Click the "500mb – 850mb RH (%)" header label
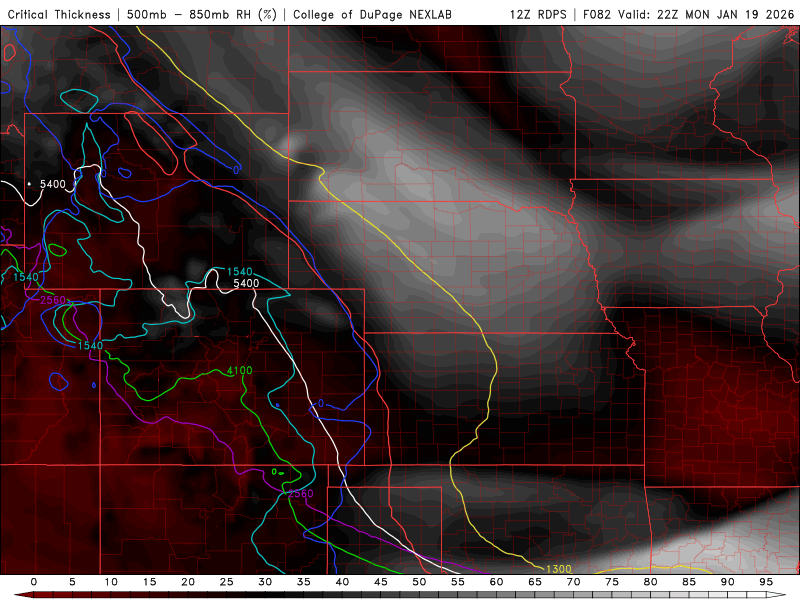The height and width of the screenshot is (600, 800). point(202,14)
